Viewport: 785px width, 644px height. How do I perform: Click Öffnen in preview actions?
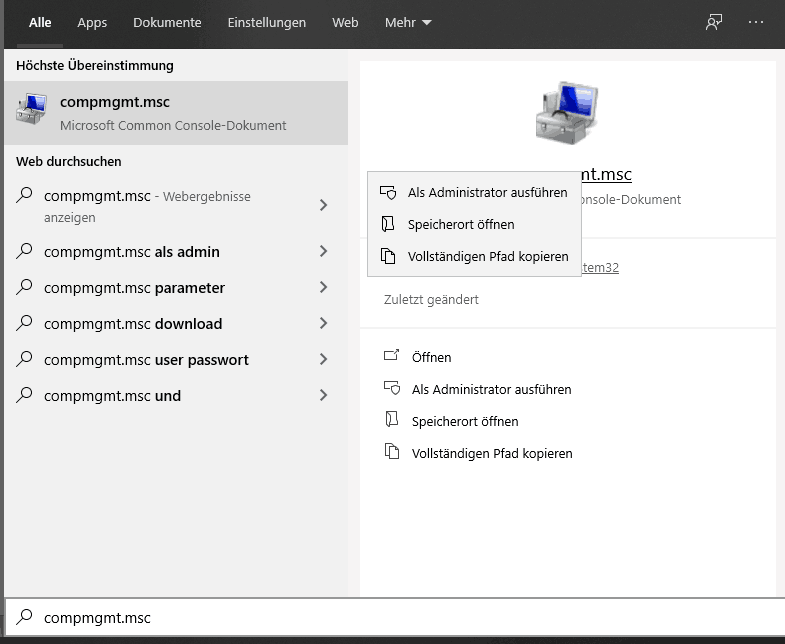click(431, 357)
